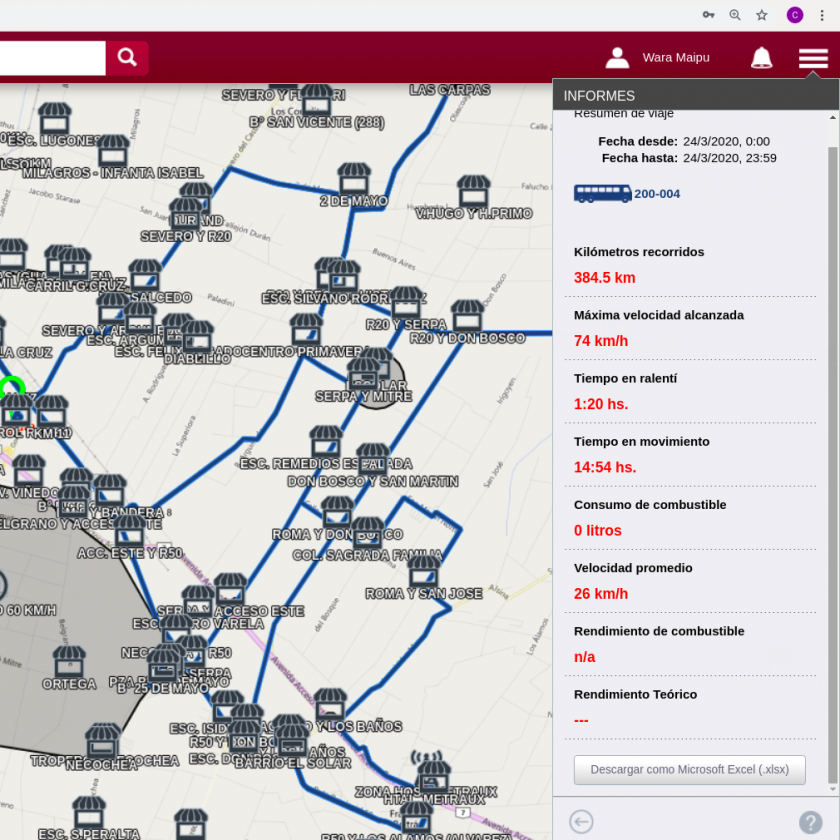
Task: Select the ORTEGA stop marker
Action: point(69,662)
